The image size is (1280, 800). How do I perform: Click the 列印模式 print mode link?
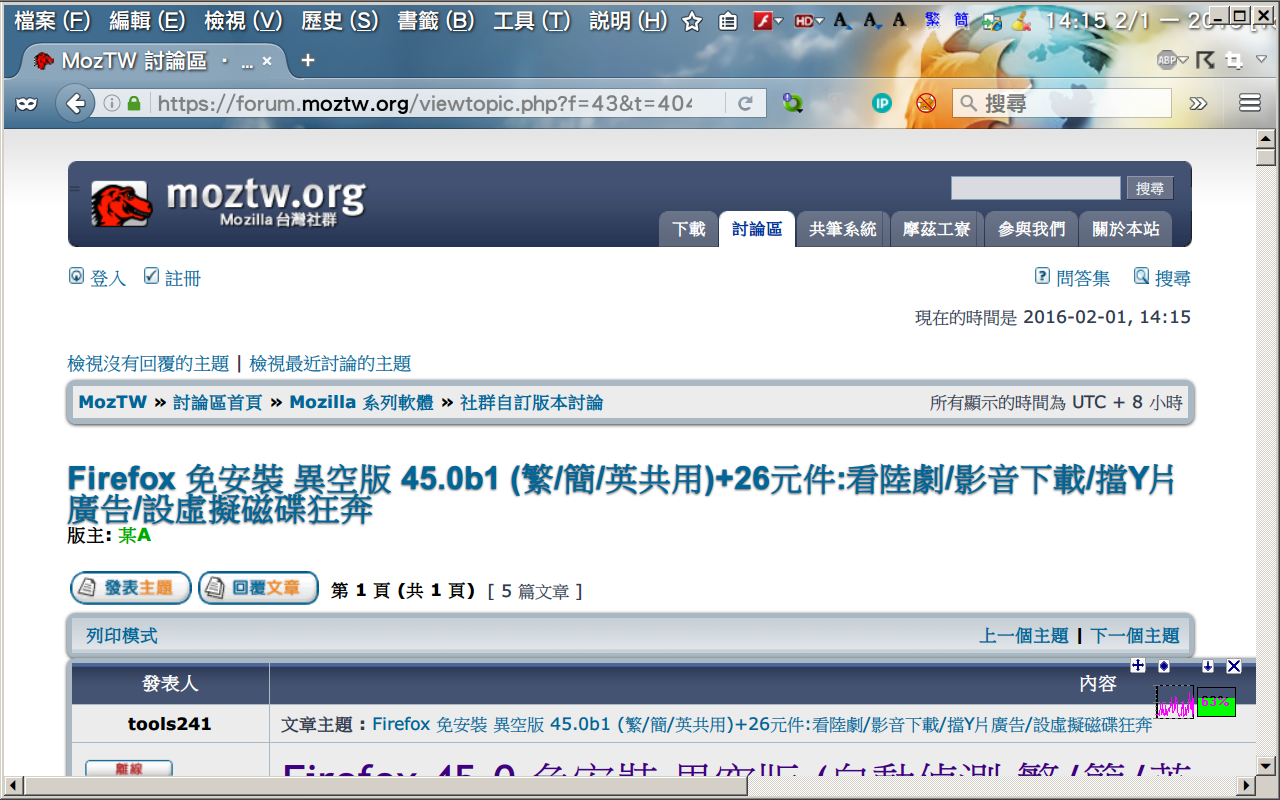(x=122, y=636)
